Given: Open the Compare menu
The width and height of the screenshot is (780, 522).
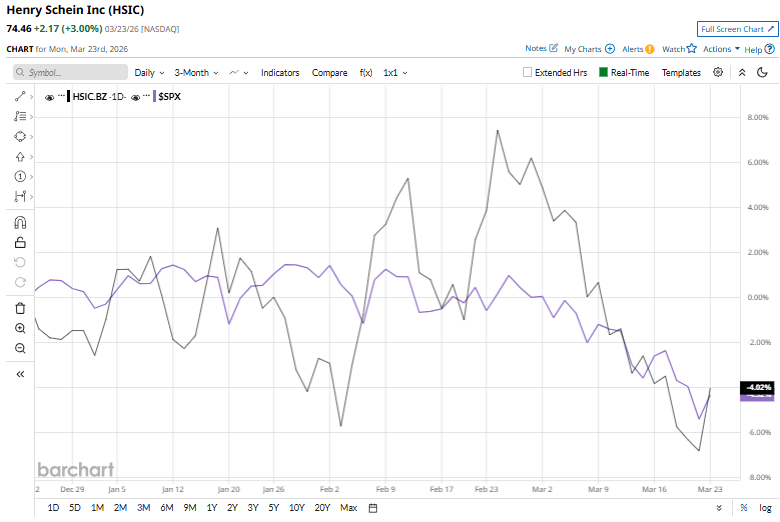Looking at the screenshot, I should pos(329,73).
